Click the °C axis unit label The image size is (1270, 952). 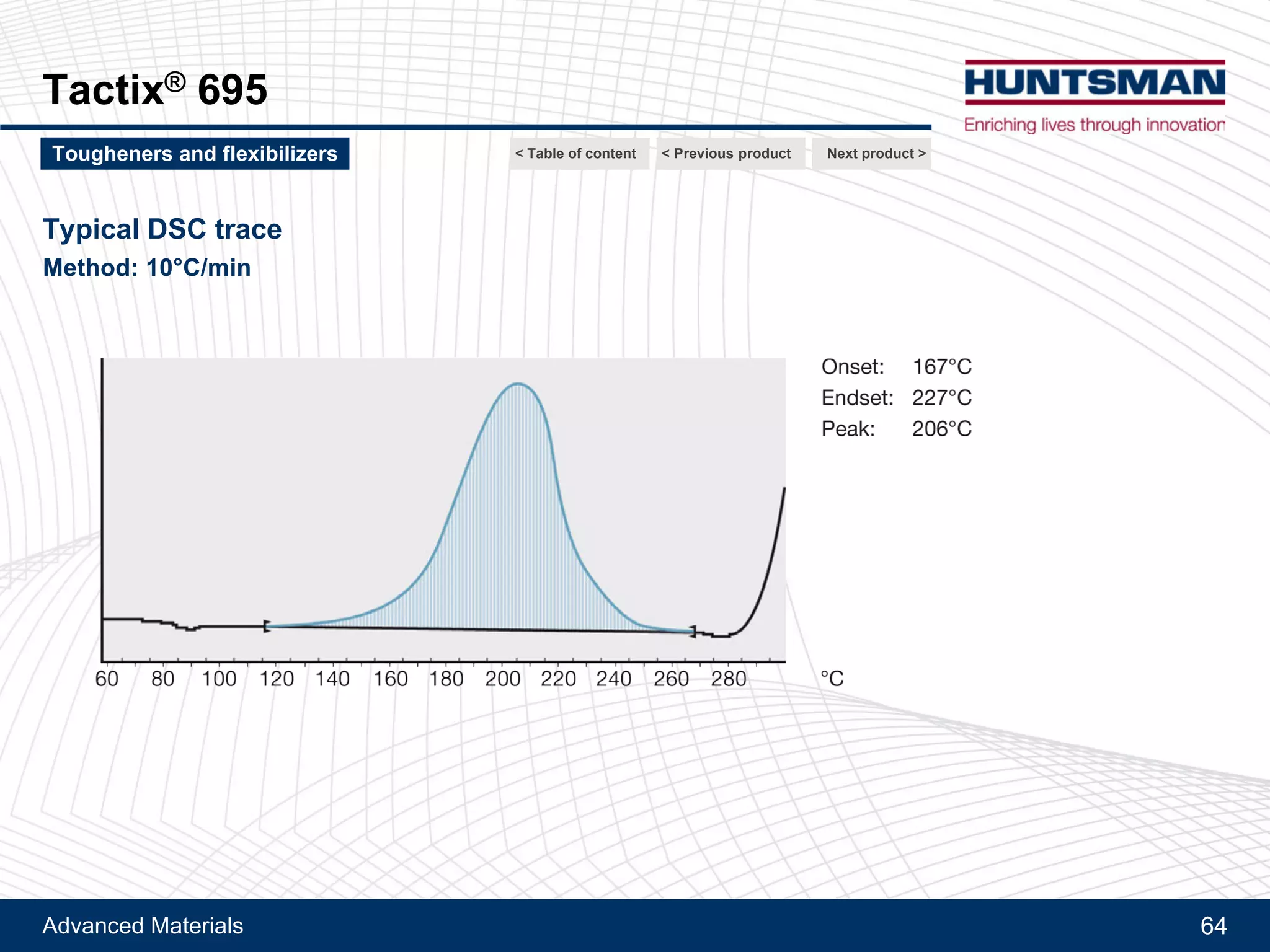pyautogui.click(x=832, y=679)
